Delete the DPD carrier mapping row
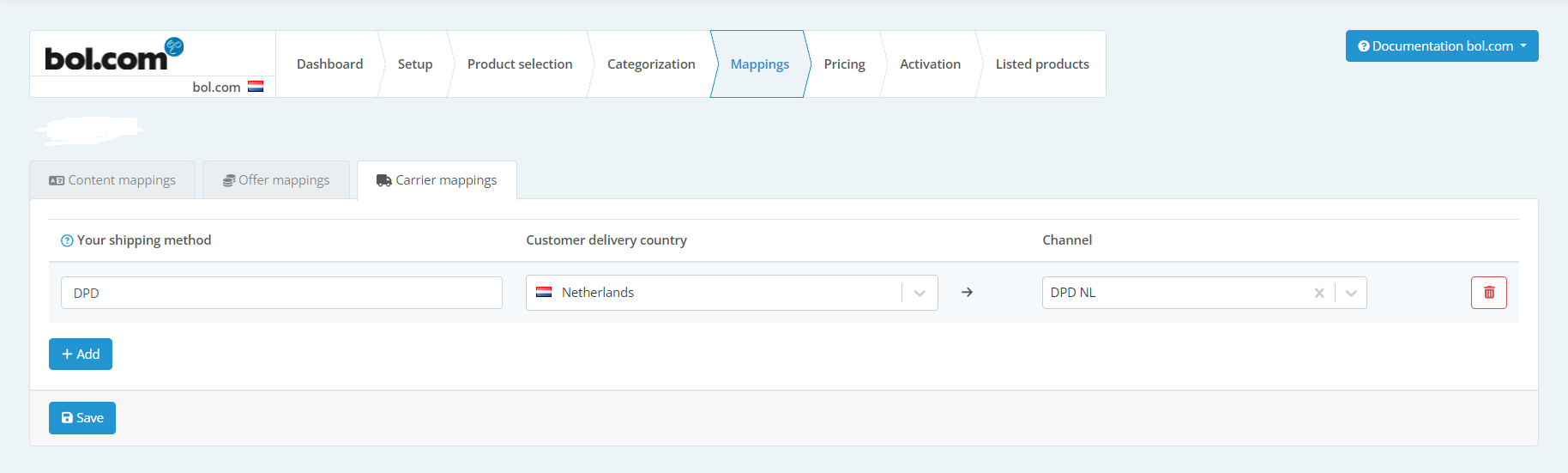 coord(1488,293)
